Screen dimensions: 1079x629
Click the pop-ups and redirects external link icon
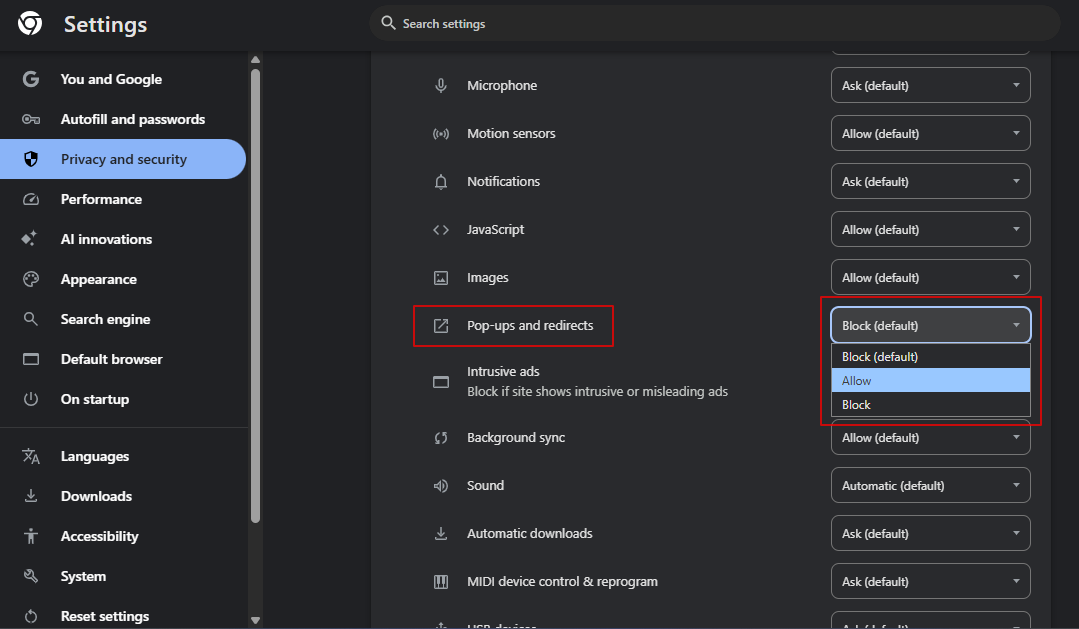tap(440, 326)
